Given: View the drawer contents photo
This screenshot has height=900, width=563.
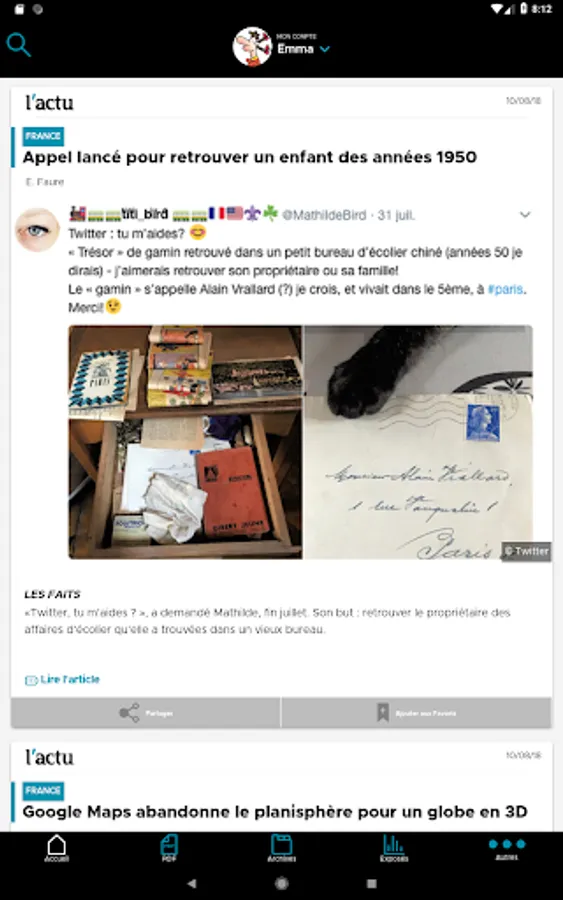Looking at the screenshot, I should (185, 442).
